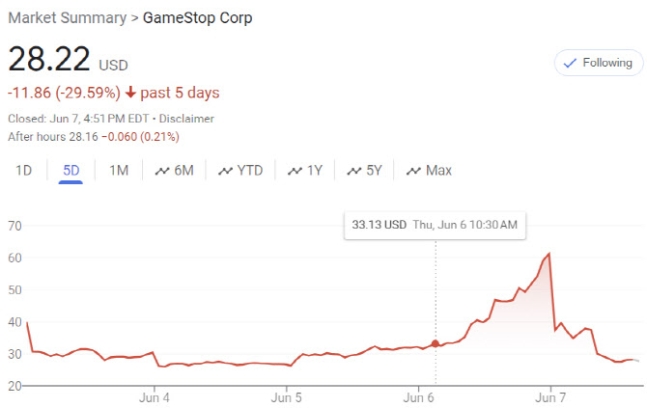Choose the 5Y chart range
The image size is (647, 408).
(364, 170)
